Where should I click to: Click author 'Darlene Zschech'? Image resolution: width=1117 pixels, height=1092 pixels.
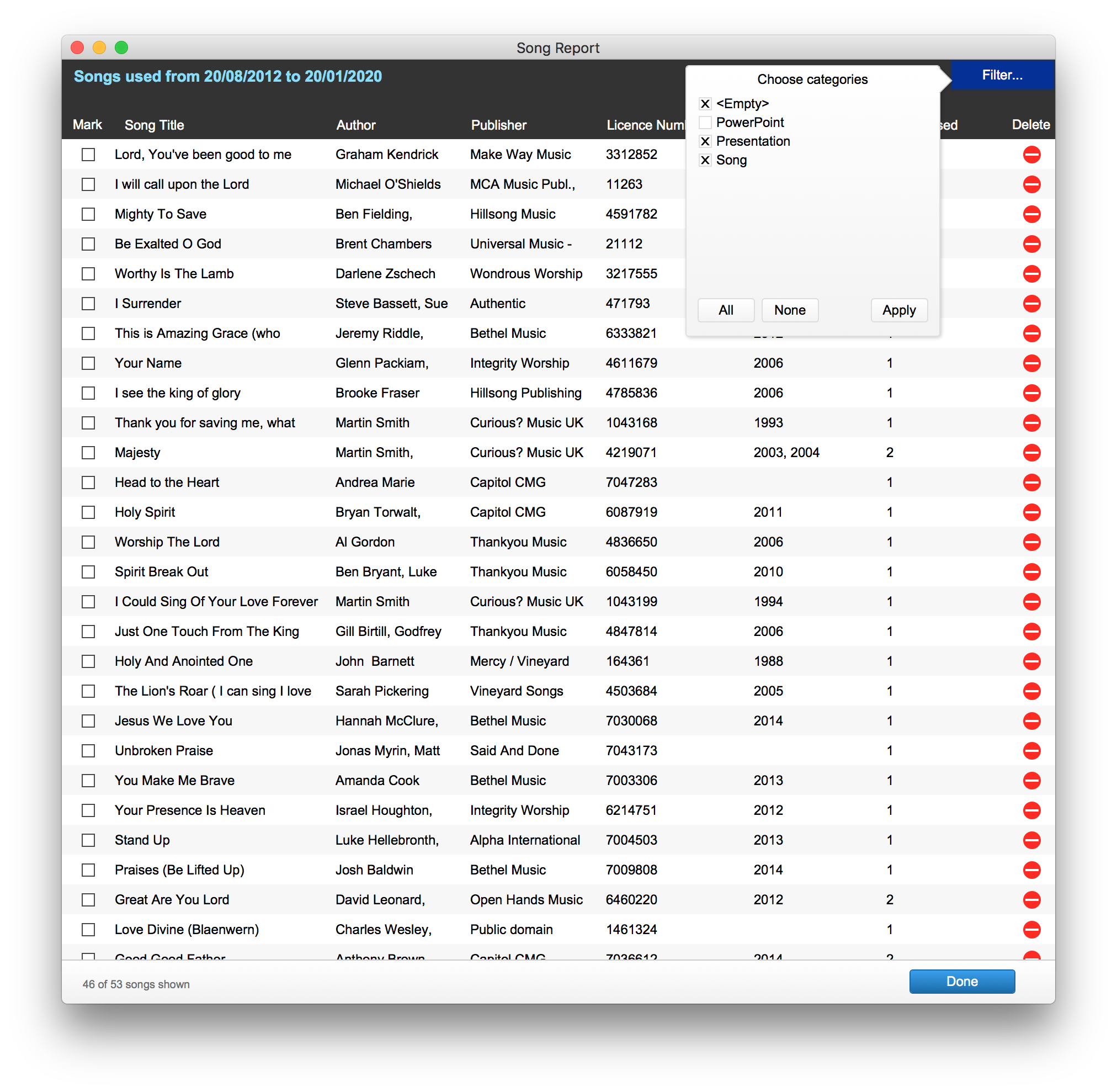coord(385,274)
